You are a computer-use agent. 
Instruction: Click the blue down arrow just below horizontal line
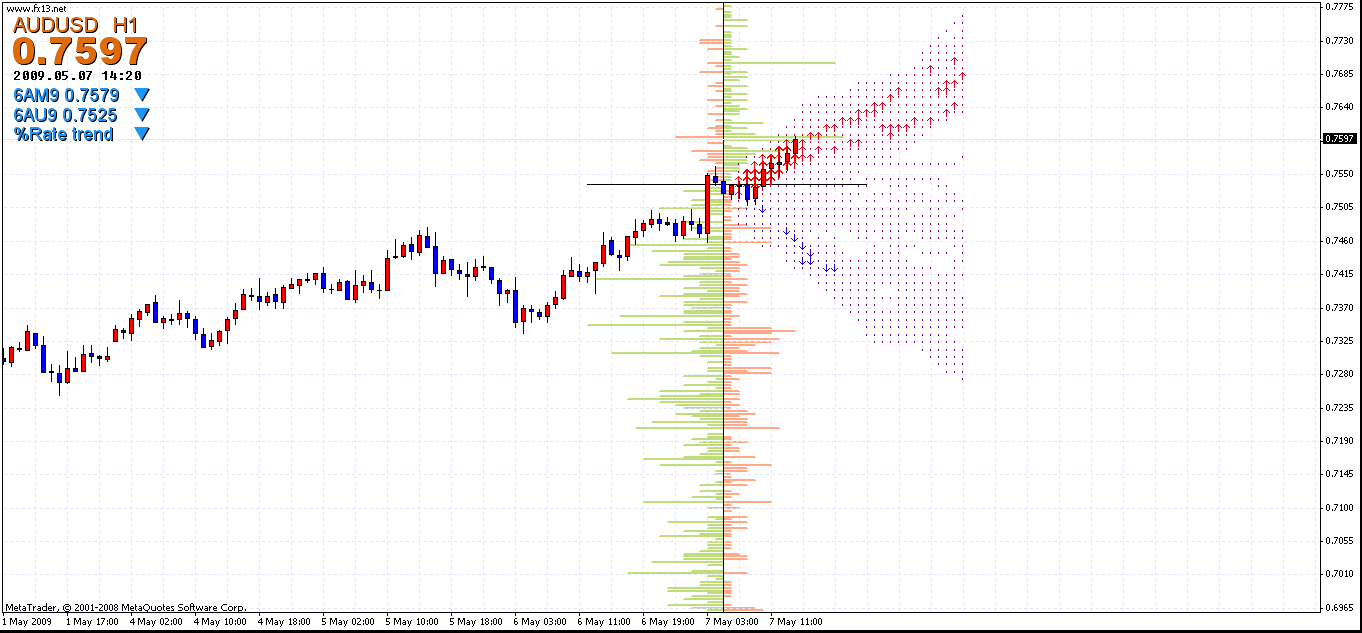[762, 208]
